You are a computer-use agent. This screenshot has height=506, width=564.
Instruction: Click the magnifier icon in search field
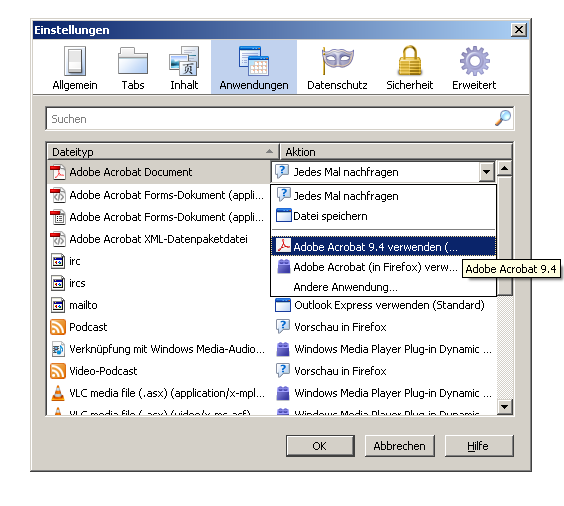click(x=503, y=118)
